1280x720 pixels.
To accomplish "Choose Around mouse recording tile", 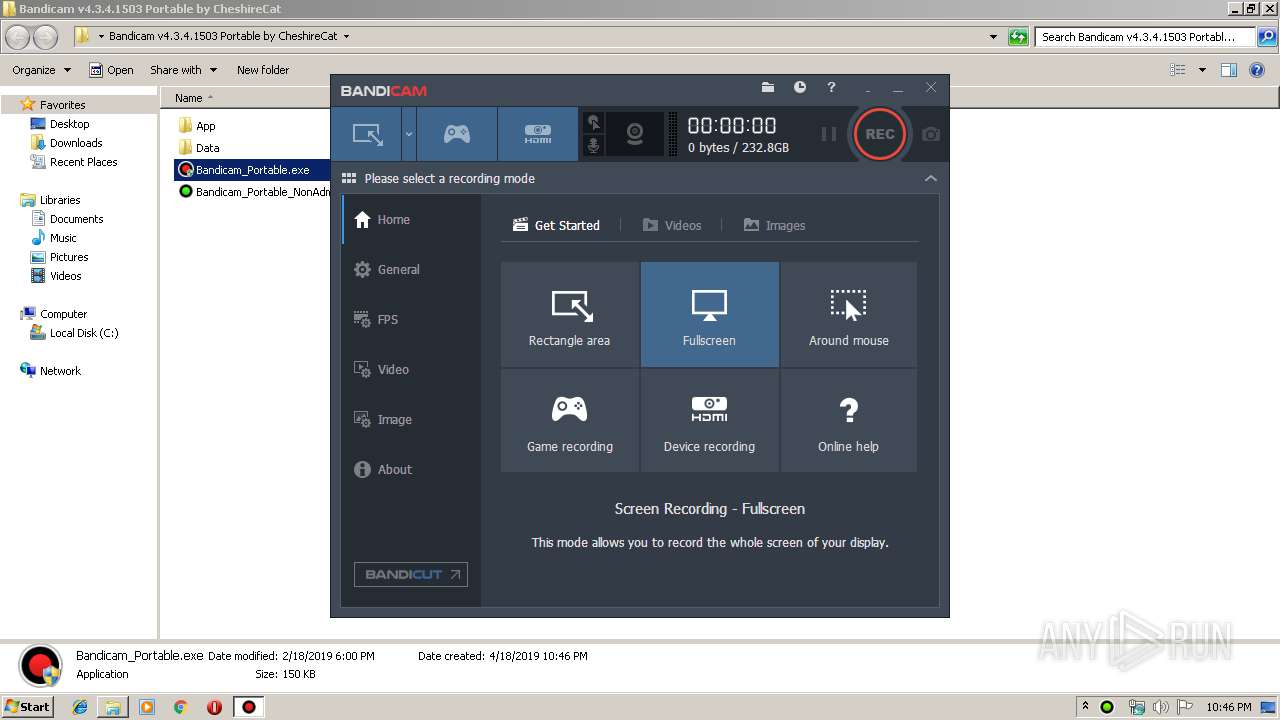I will click(x=848, y=315).
